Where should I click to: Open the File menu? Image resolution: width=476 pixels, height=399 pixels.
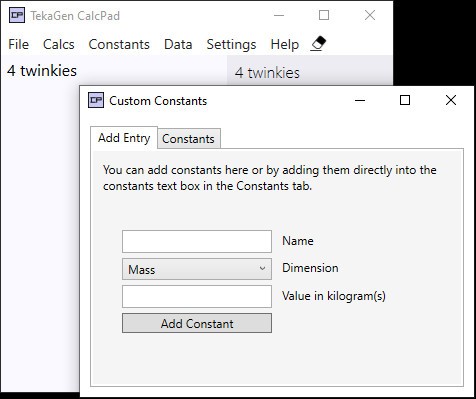coord(19,44)
